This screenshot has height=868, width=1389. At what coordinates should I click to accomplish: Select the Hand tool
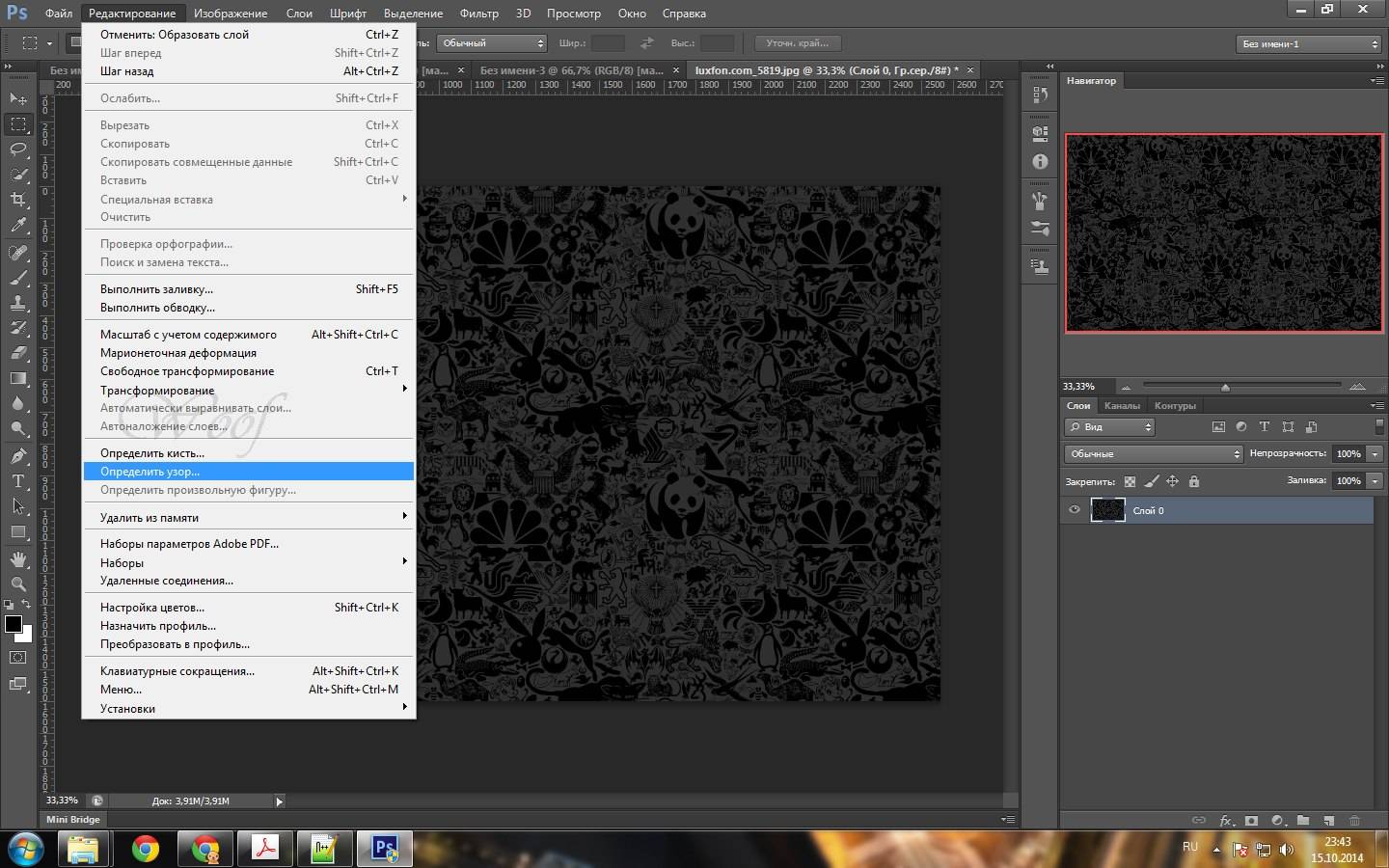click(x=18, y=558)
